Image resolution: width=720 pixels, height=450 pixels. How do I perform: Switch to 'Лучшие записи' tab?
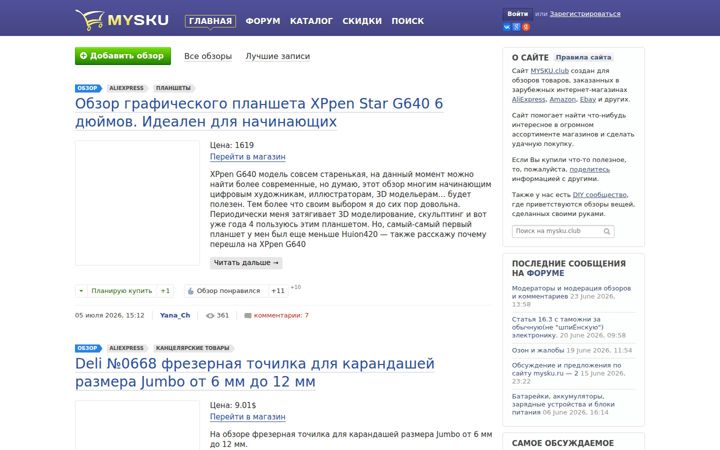point(277,56)
